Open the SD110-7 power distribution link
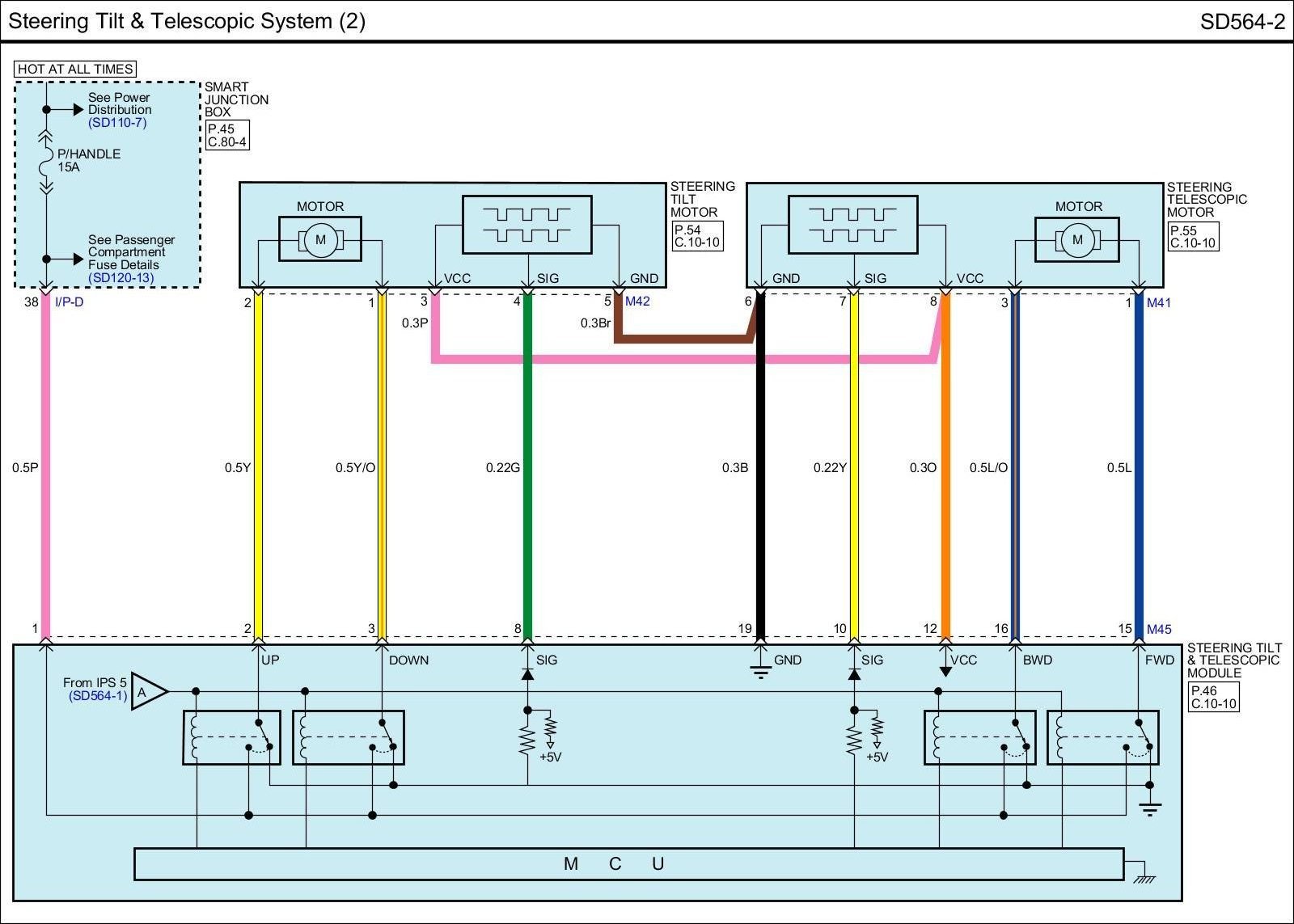Screen dimensions: 1294x924 (x=117, y=123)
